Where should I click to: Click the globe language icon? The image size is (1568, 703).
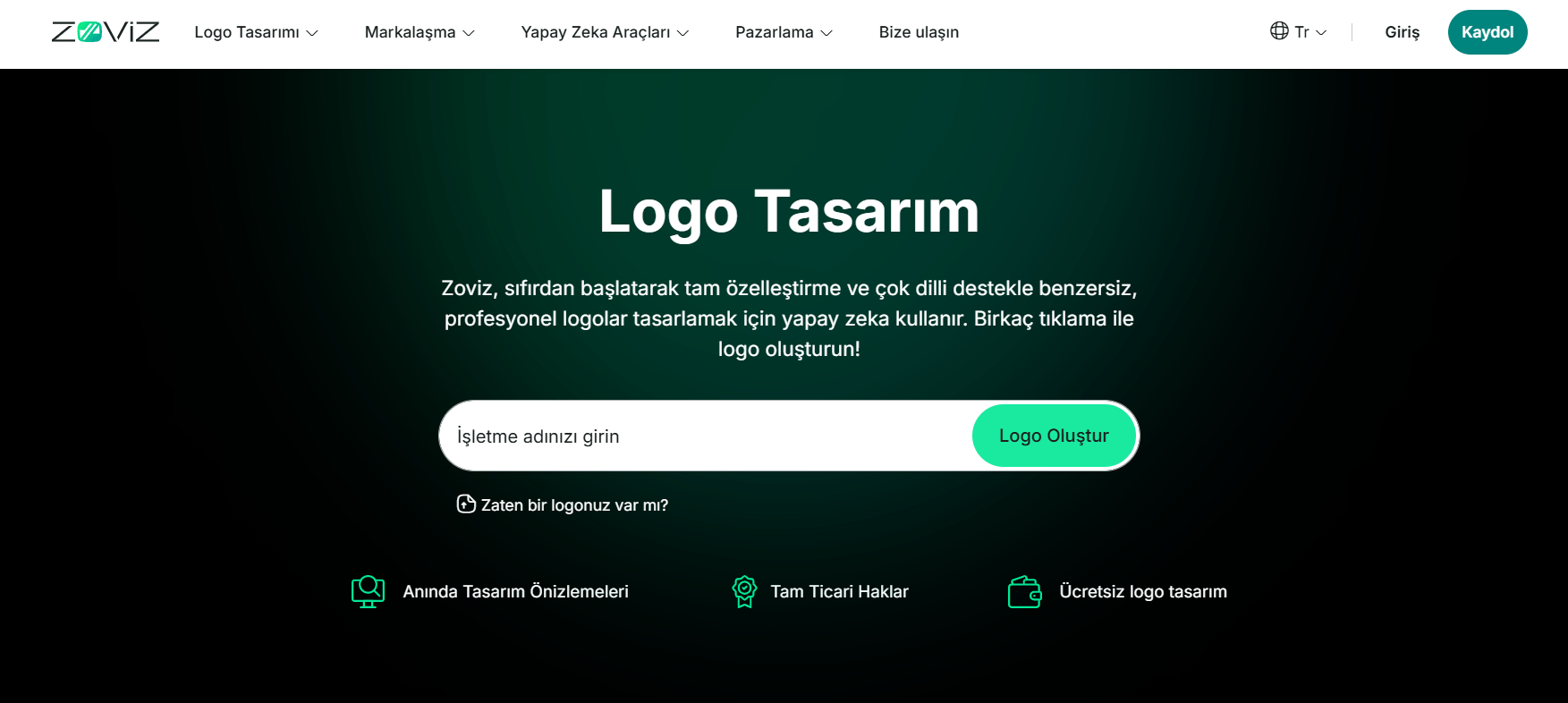click(x=1279, y=31)
